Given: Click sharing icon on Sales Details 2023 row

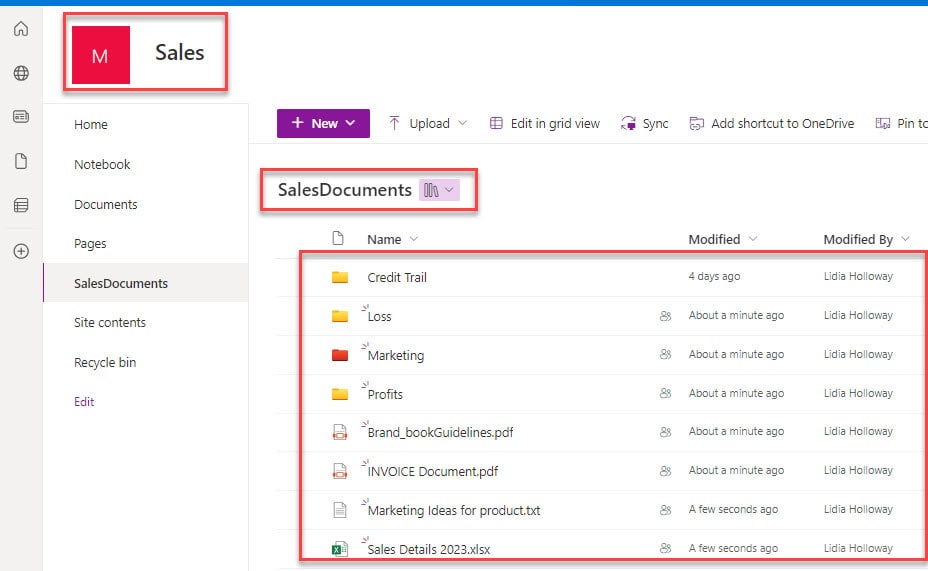Looking at the screenshot, I should pos(665,549).
